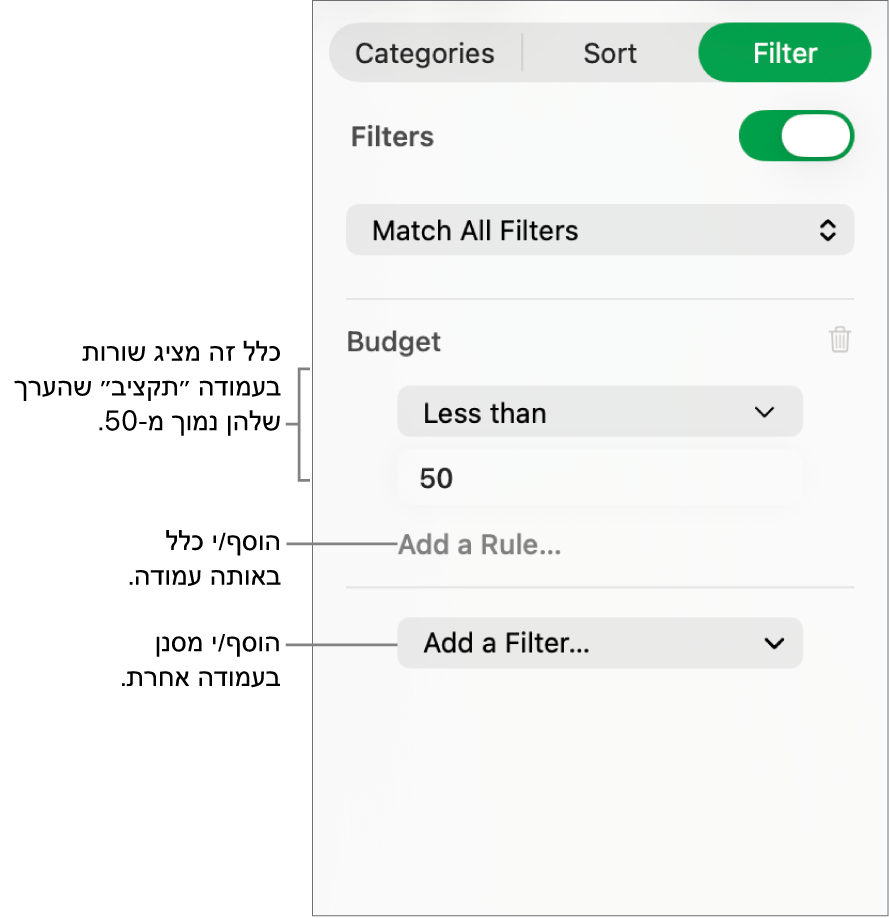Click the Filters label text
889x918 pixels.
392,137
